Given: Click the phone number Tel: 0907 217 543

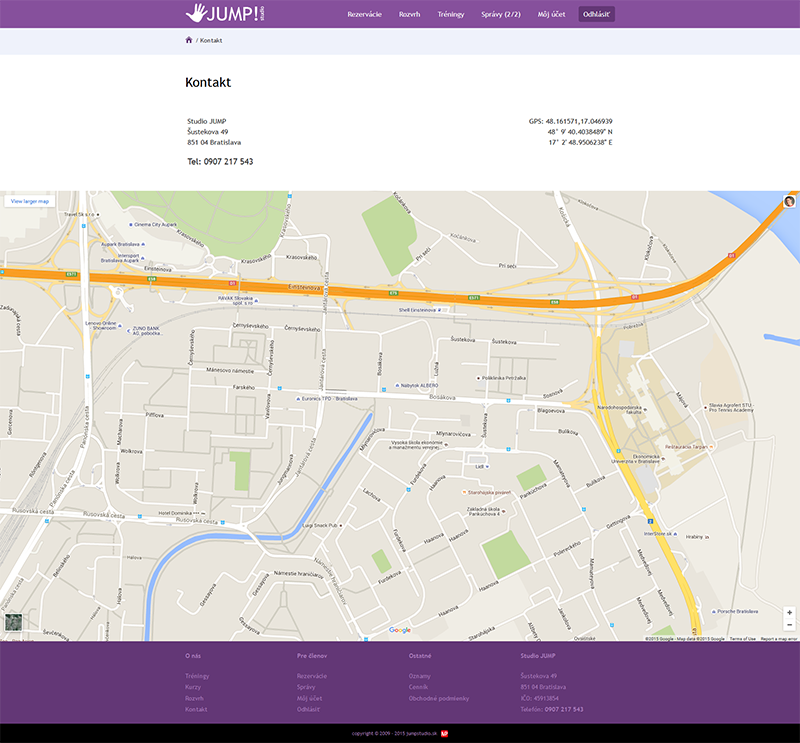Looking at the screenshot, I should (x=220, y=161).
